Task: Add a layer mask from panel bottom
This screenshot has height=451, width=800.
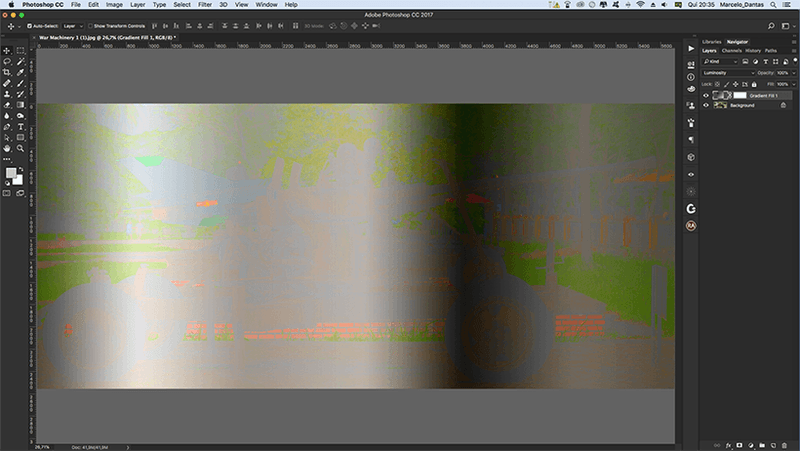Action: point(739,445)
